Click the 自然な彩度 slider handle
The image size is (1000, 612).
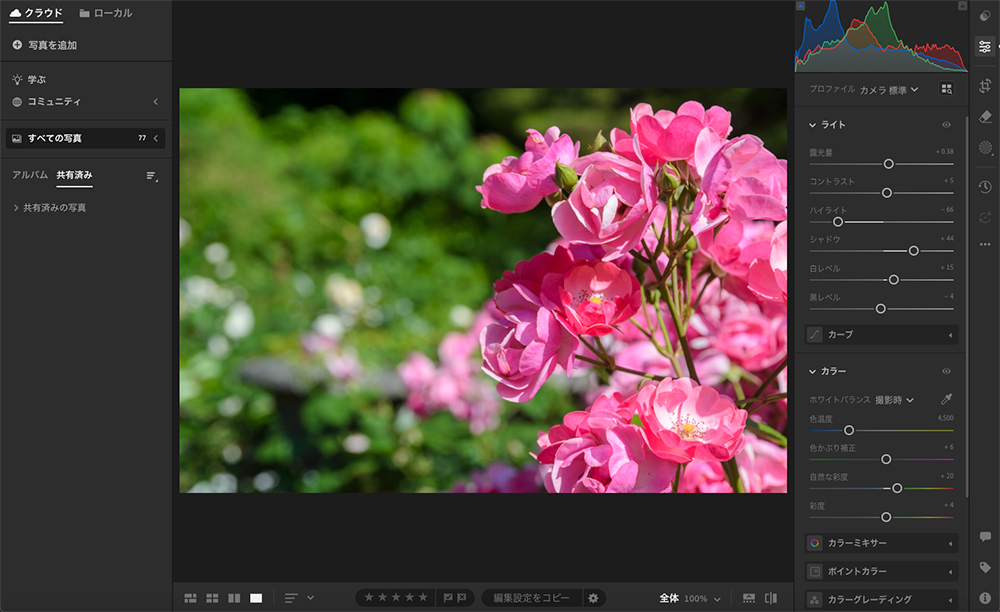(x=897, y=488)
